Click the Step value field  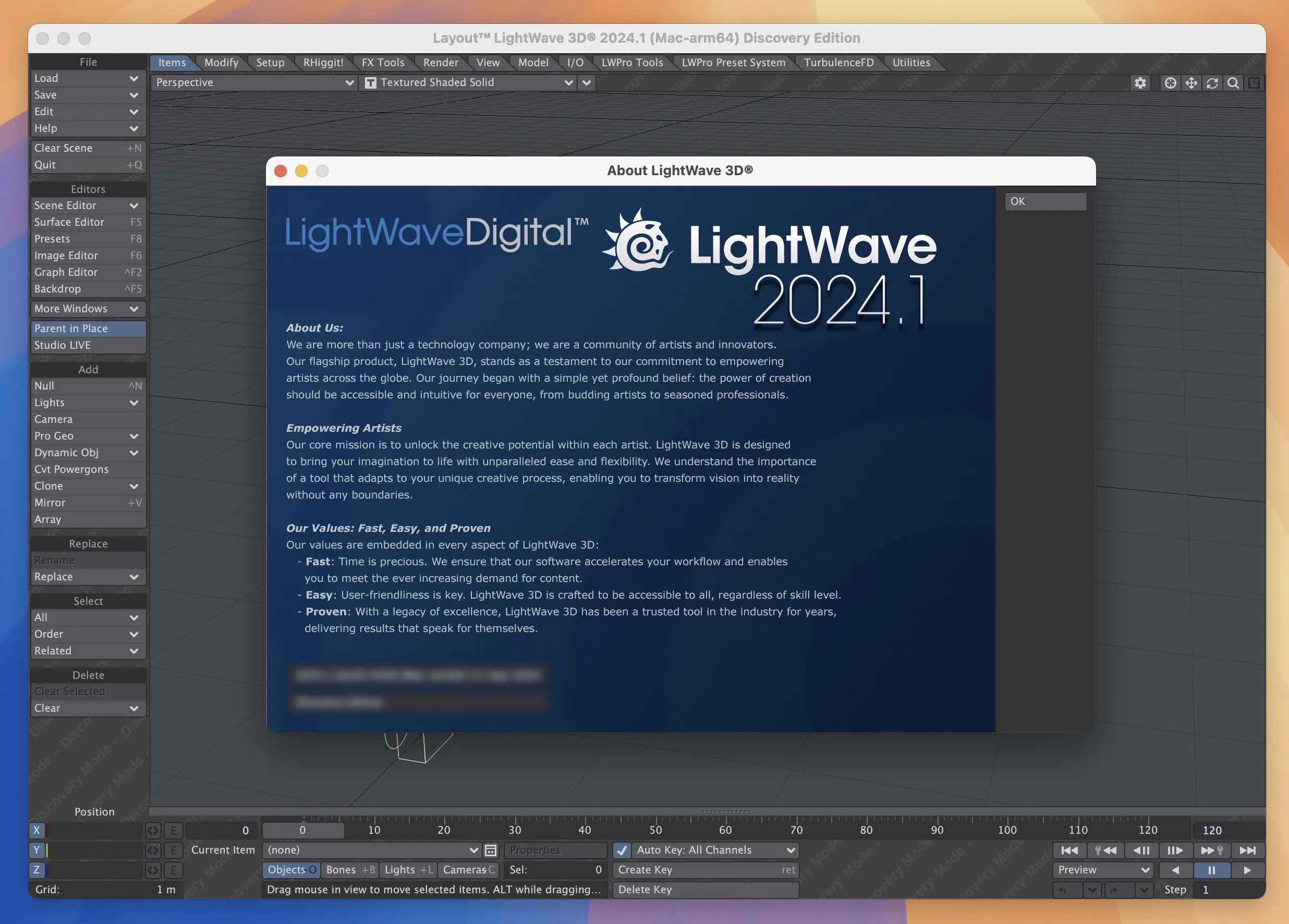1228,890
